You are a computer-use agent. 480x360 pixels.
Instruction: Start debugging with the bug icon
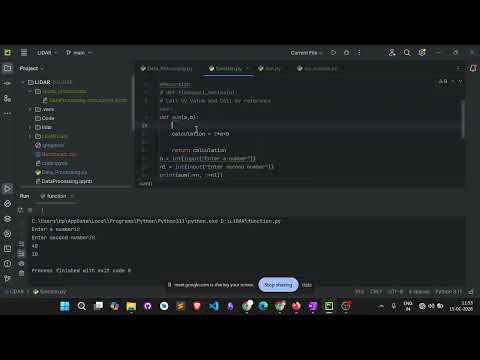(x=346, y=53)
